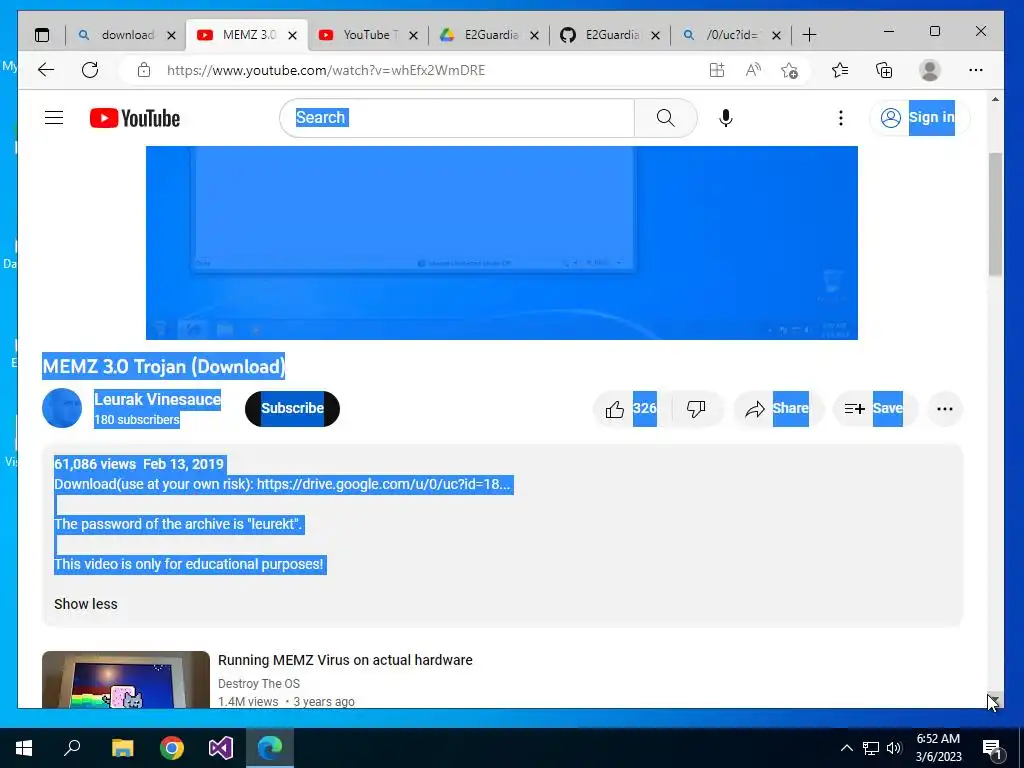The image size is (1024, 768).
Task: Open Leurak Vinesauce channel avatar
Action: point(62,408)
